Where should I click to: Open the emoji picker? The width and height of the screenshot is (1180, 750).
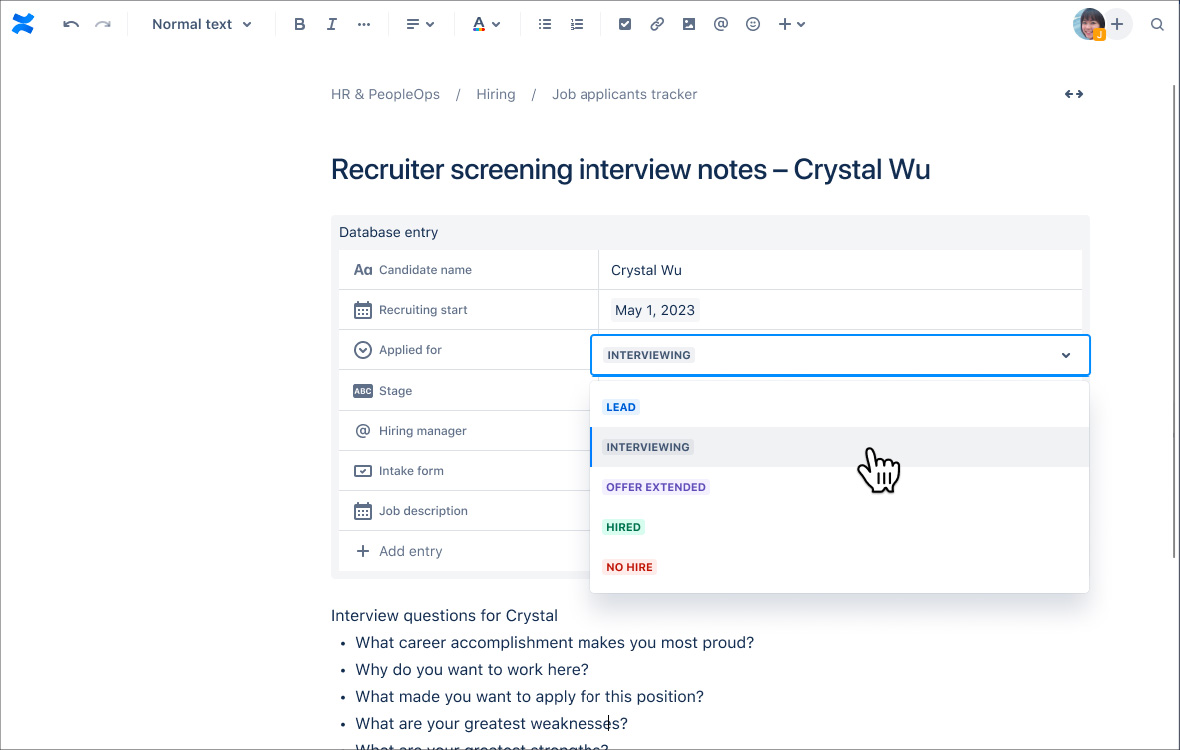tap(753, 24)
